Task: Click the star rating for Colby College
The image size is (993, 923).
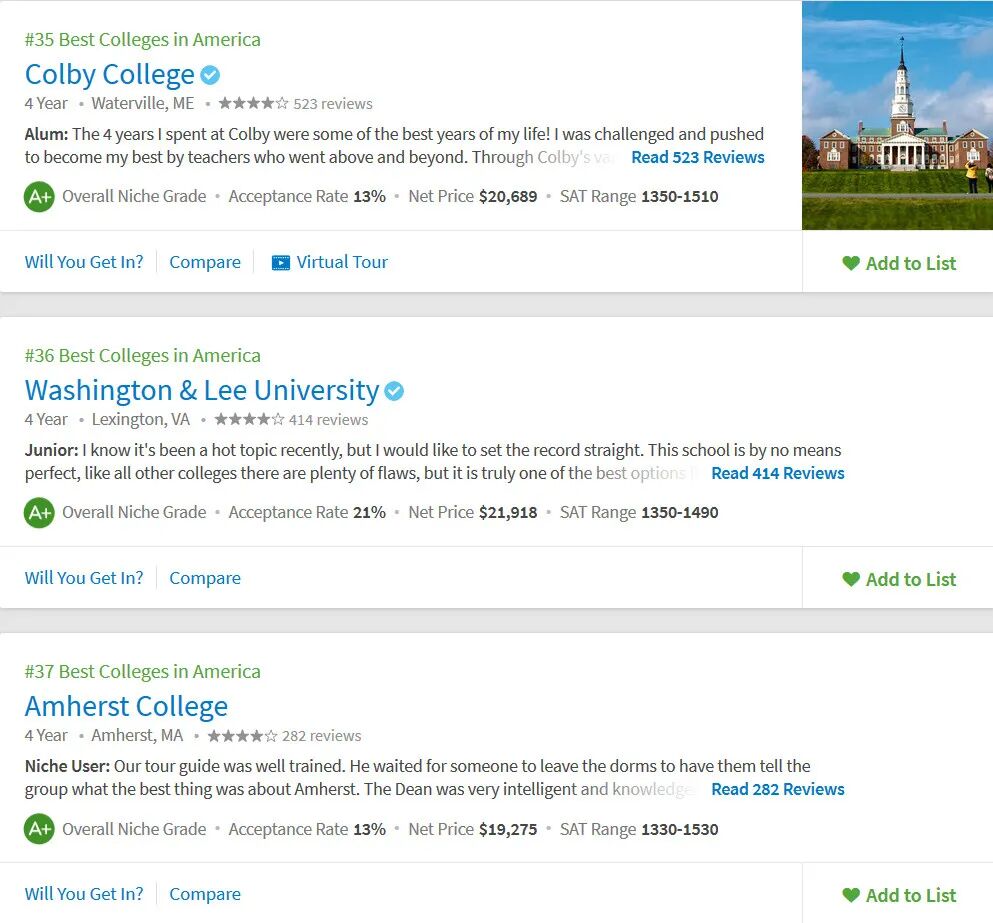Action: coord(253,103)
